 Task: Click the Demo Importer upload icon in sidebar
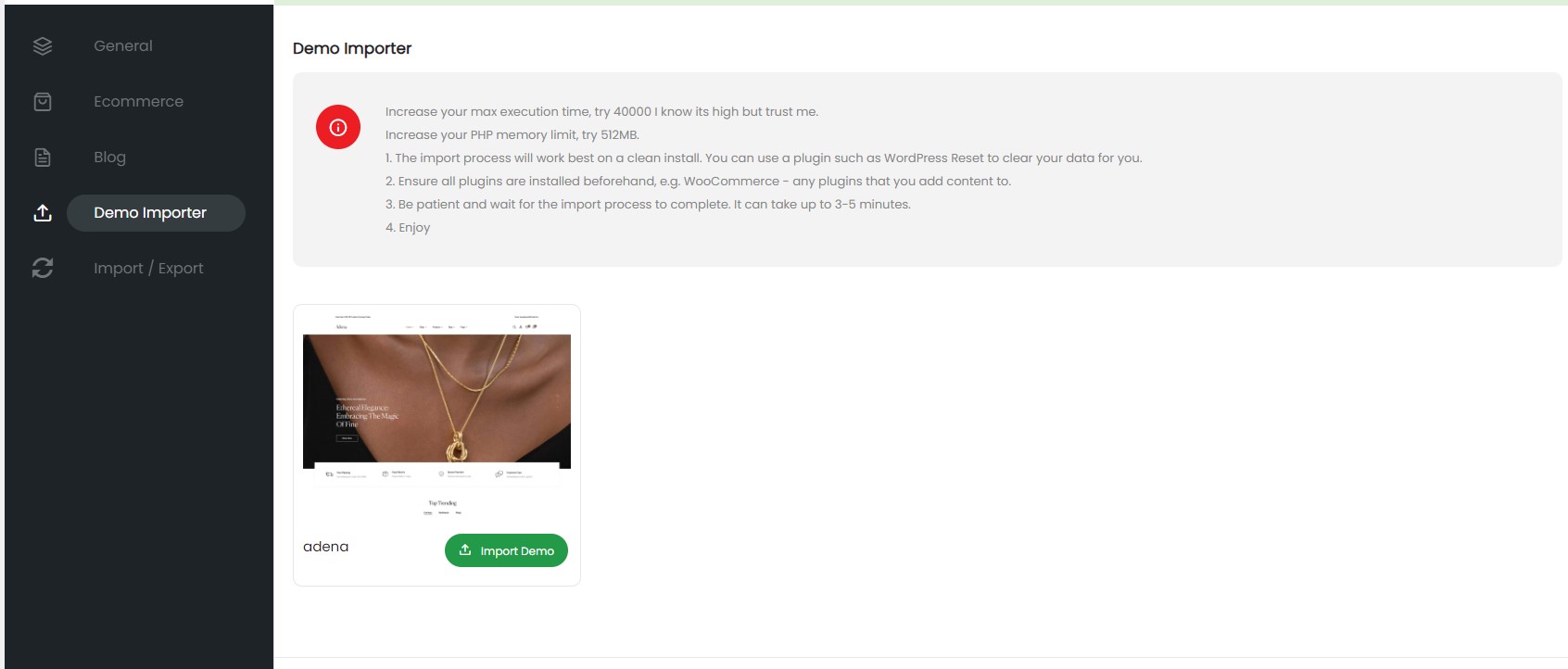(x=43, y=213)
